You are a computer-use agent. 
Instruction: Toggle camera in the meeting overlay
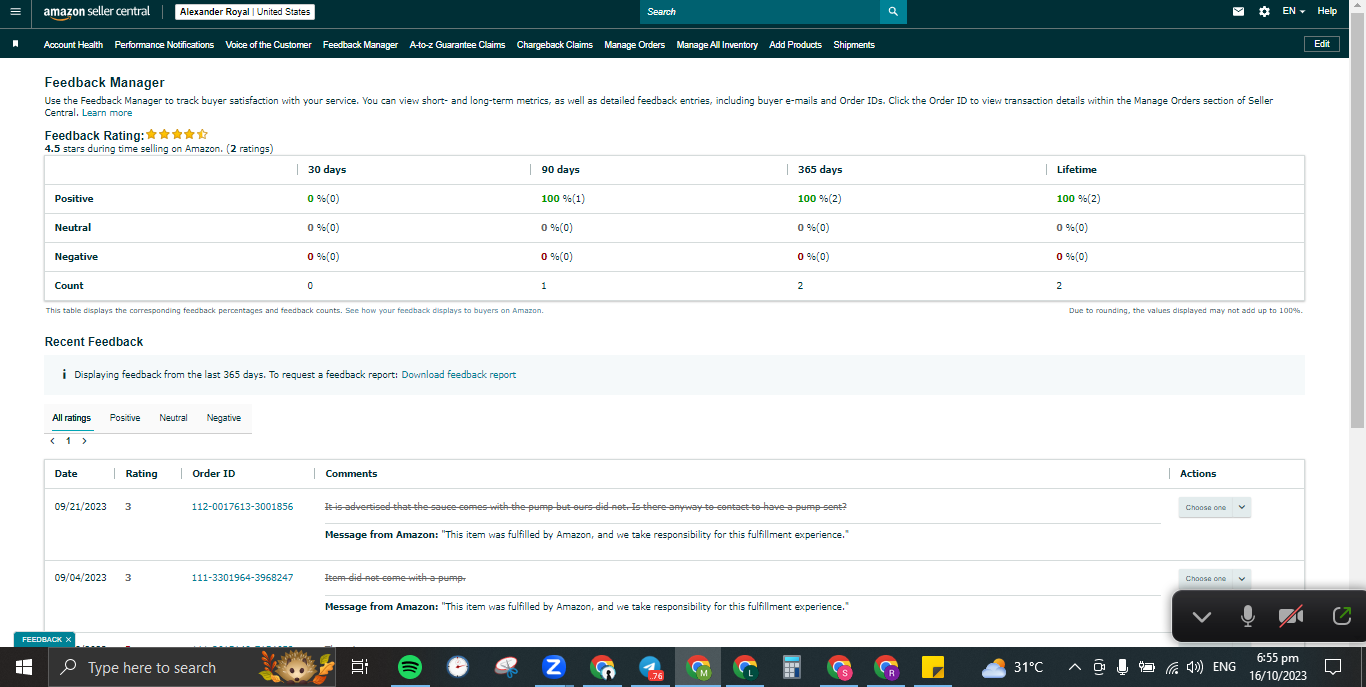point(1291,617)
